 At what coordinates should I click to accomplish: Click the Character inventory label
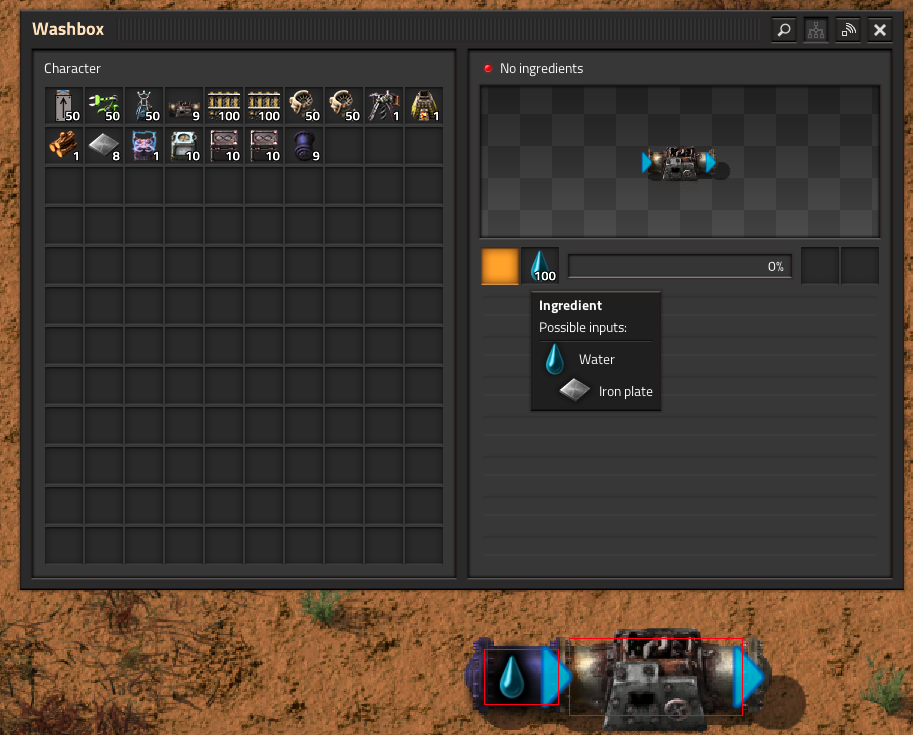point(72,68)
